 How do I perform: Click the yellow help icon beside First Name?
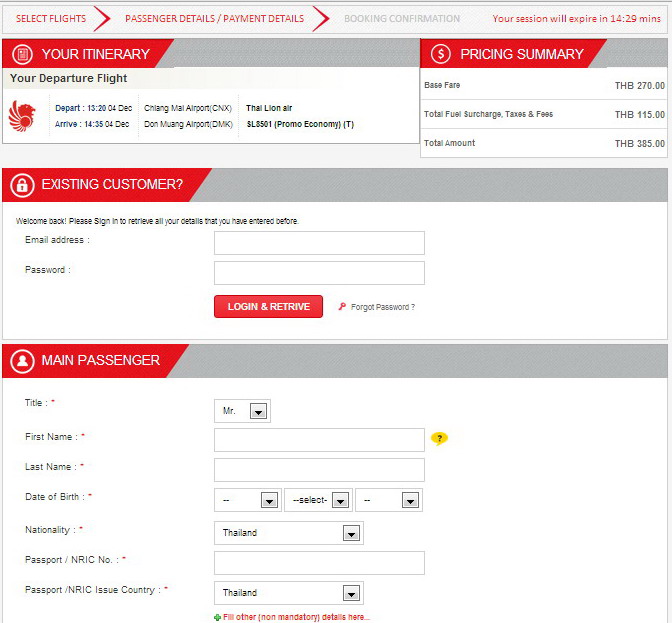coord(438,438)
